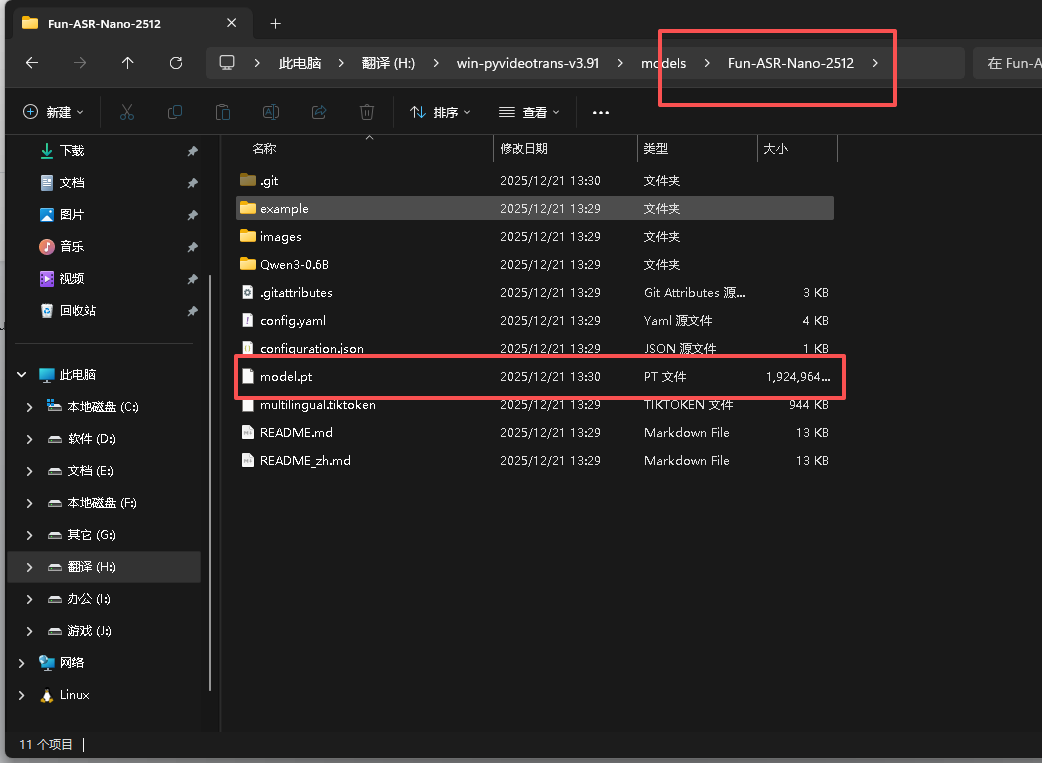Screen dimensions: 1042x763
Task: Open the See more ellipsis menu
Action: point(601,113)
